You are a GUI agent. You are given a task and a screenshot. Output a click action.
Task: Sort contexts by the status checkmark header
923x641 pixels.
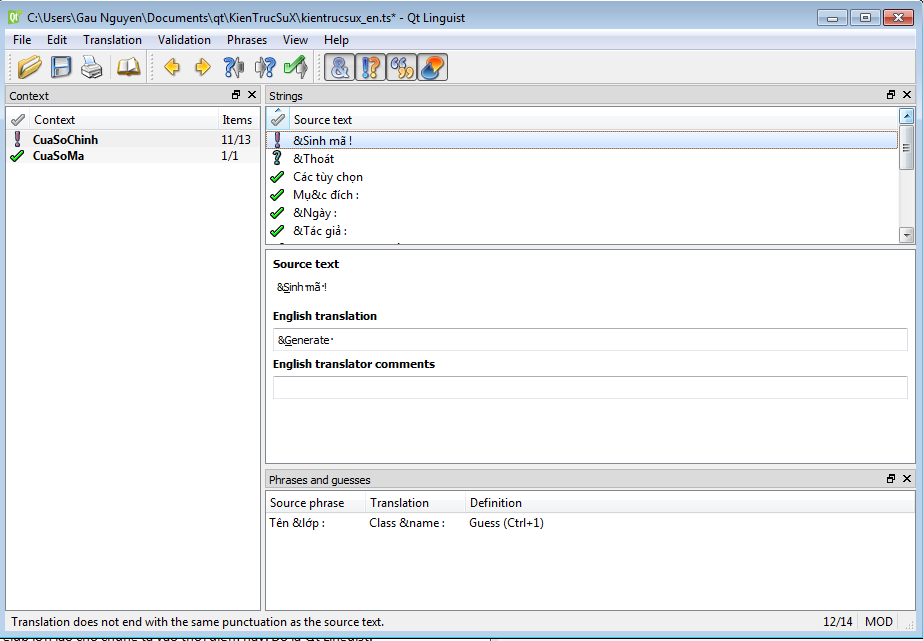click(x=18, y=119)
